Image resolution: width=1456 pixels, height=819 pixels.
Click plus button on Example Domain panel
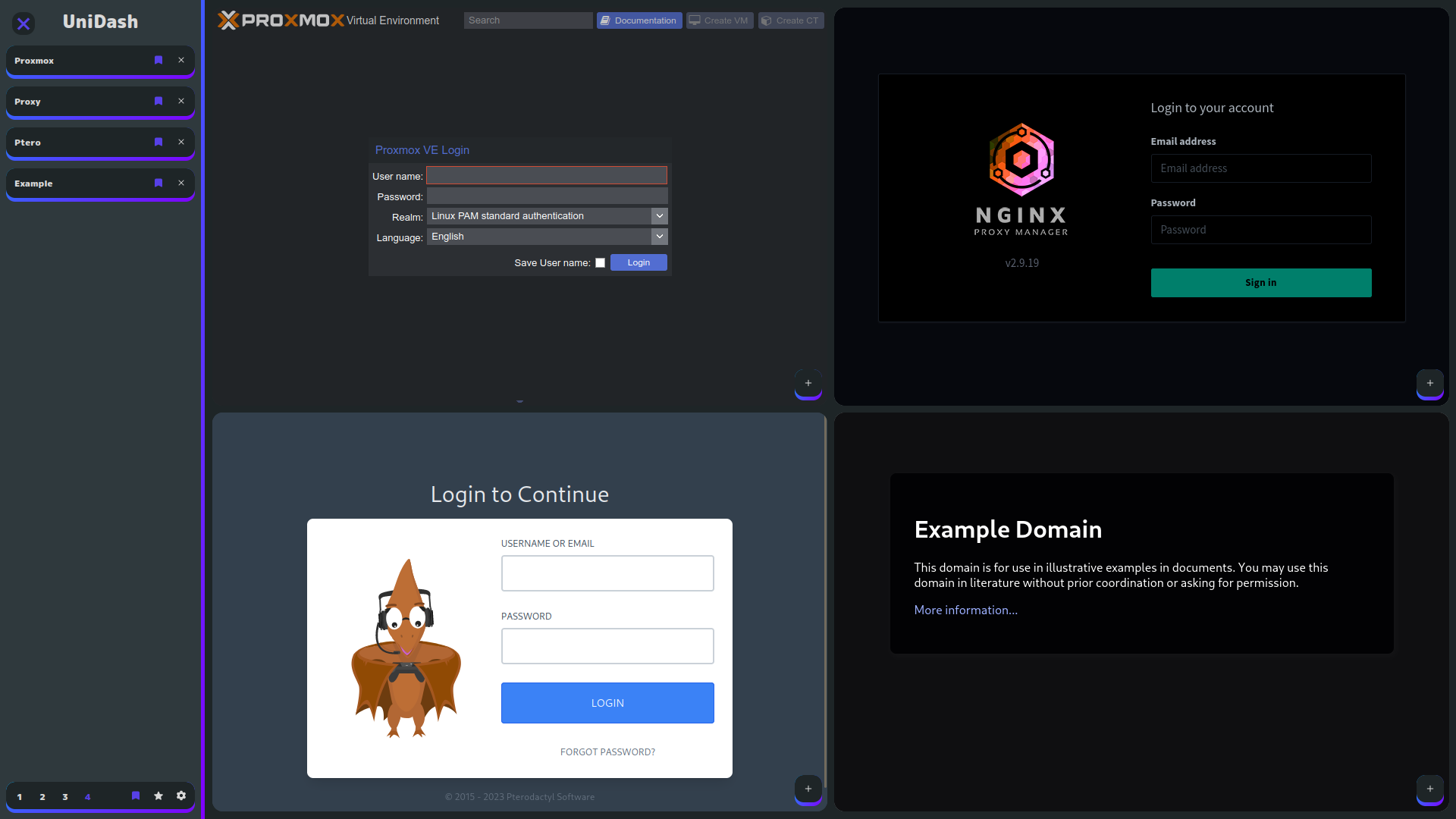tap(1430, 789)
